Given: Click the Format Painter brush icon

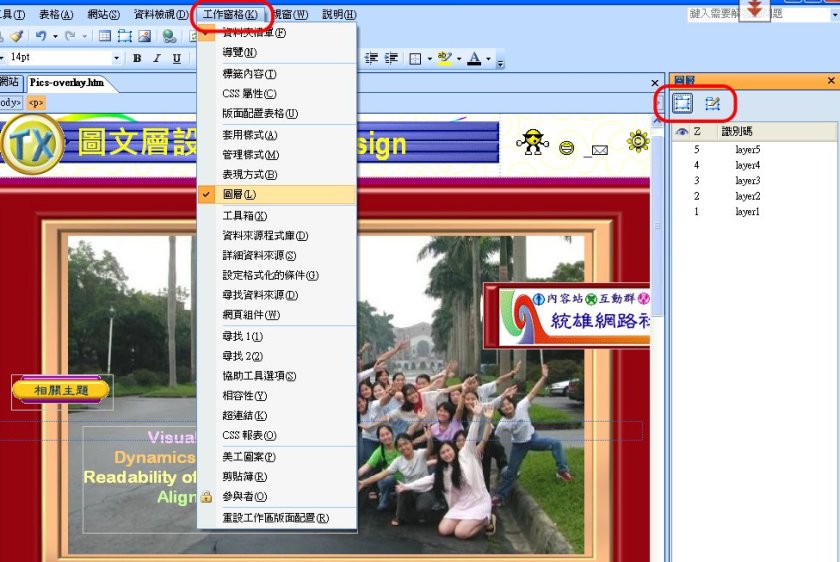Looking at the screenshot, I should [x=16, y=36].
